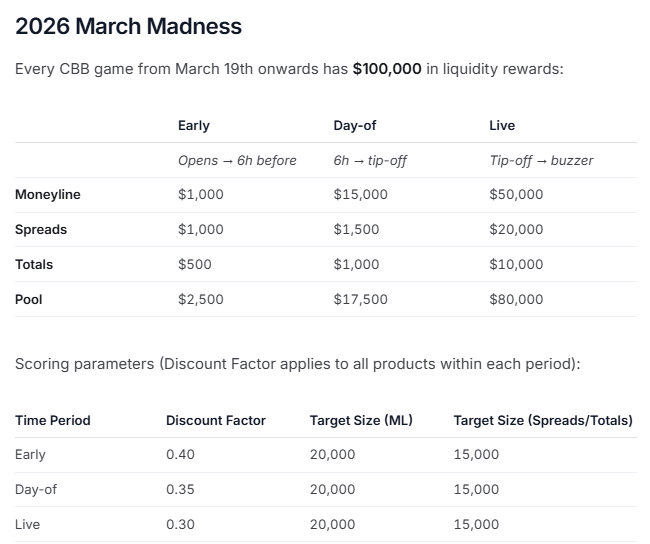
Task: Click the Discount Factor column header
Action: 216,420
